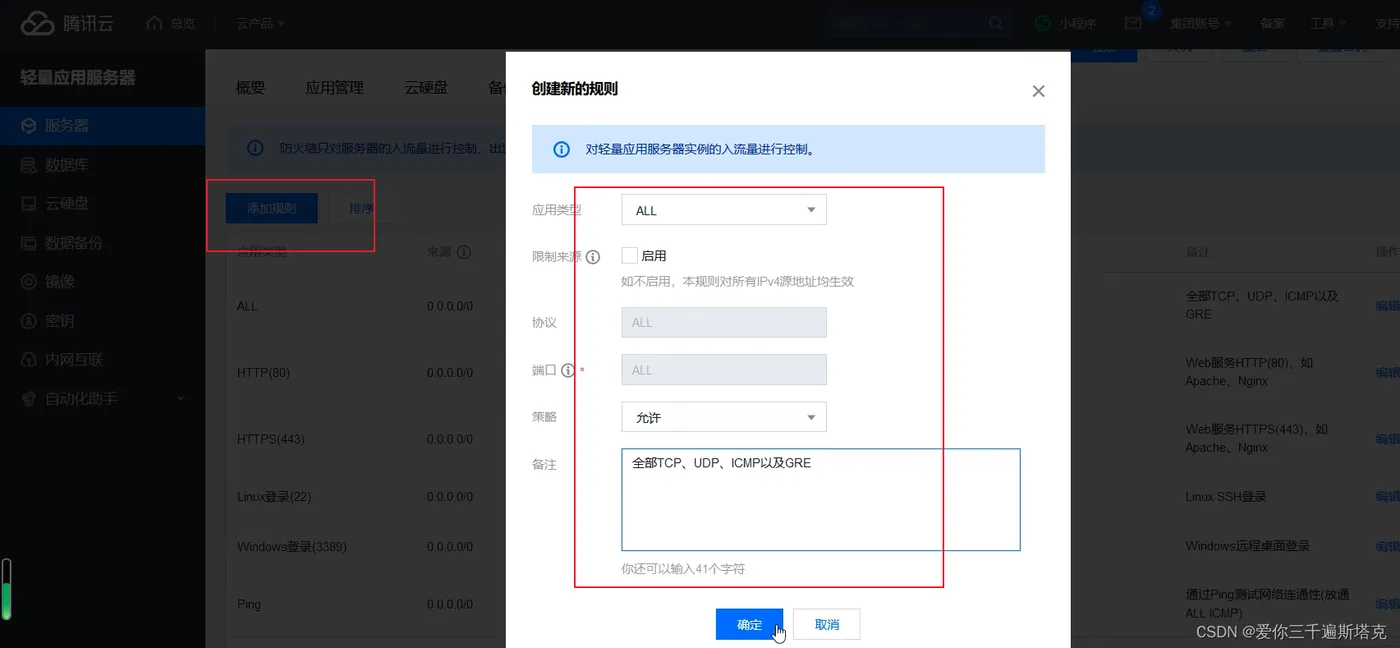Viewport: 1400px width, 648px height.
Task: Enable the 限制来源 启用 checkbox
Action: [630, 256]
